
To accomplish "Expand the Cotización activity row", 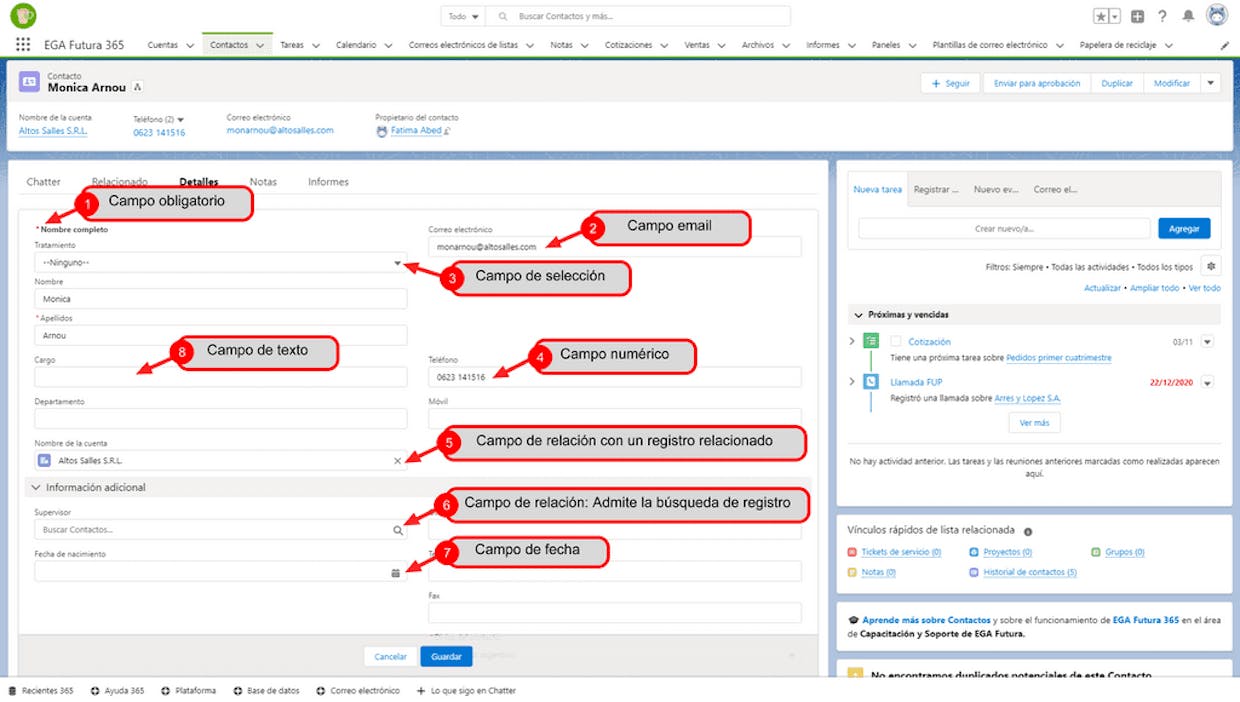I will pos(852,341).
